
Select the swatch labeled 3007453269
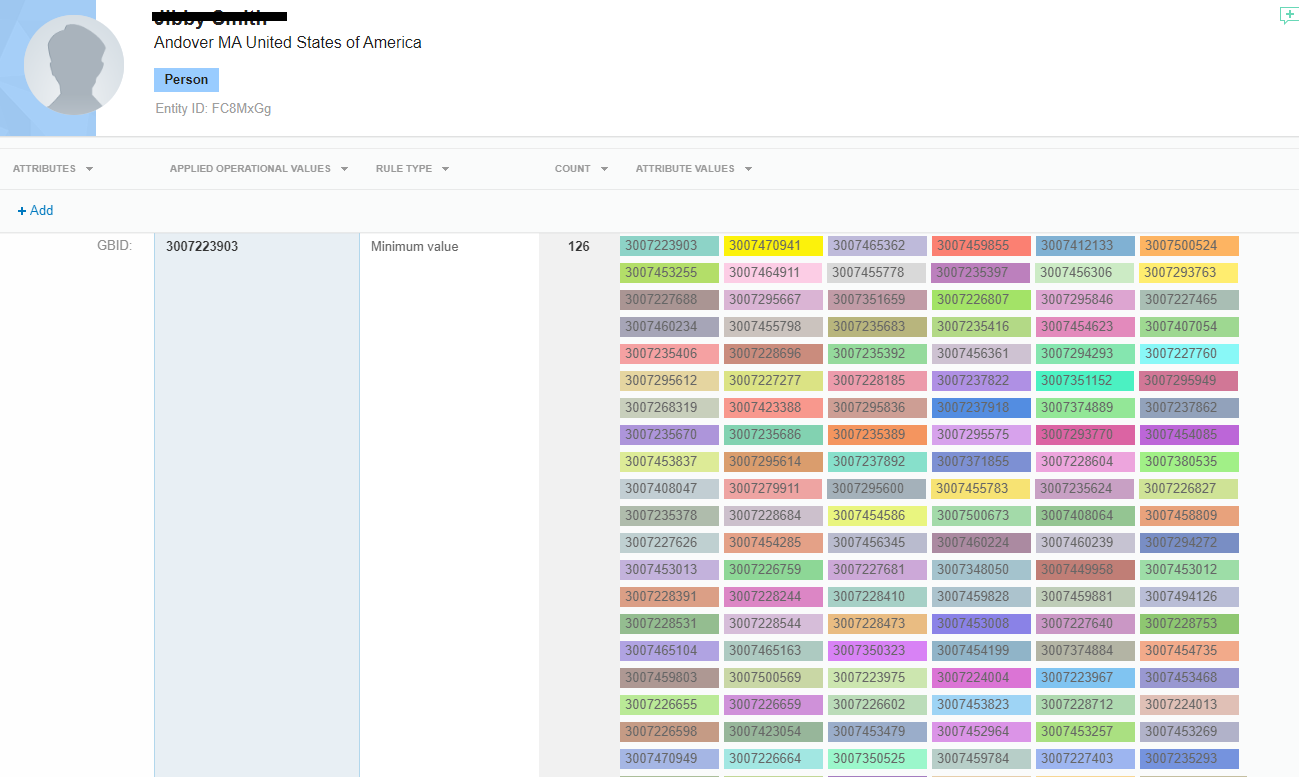coord(1189,732)
